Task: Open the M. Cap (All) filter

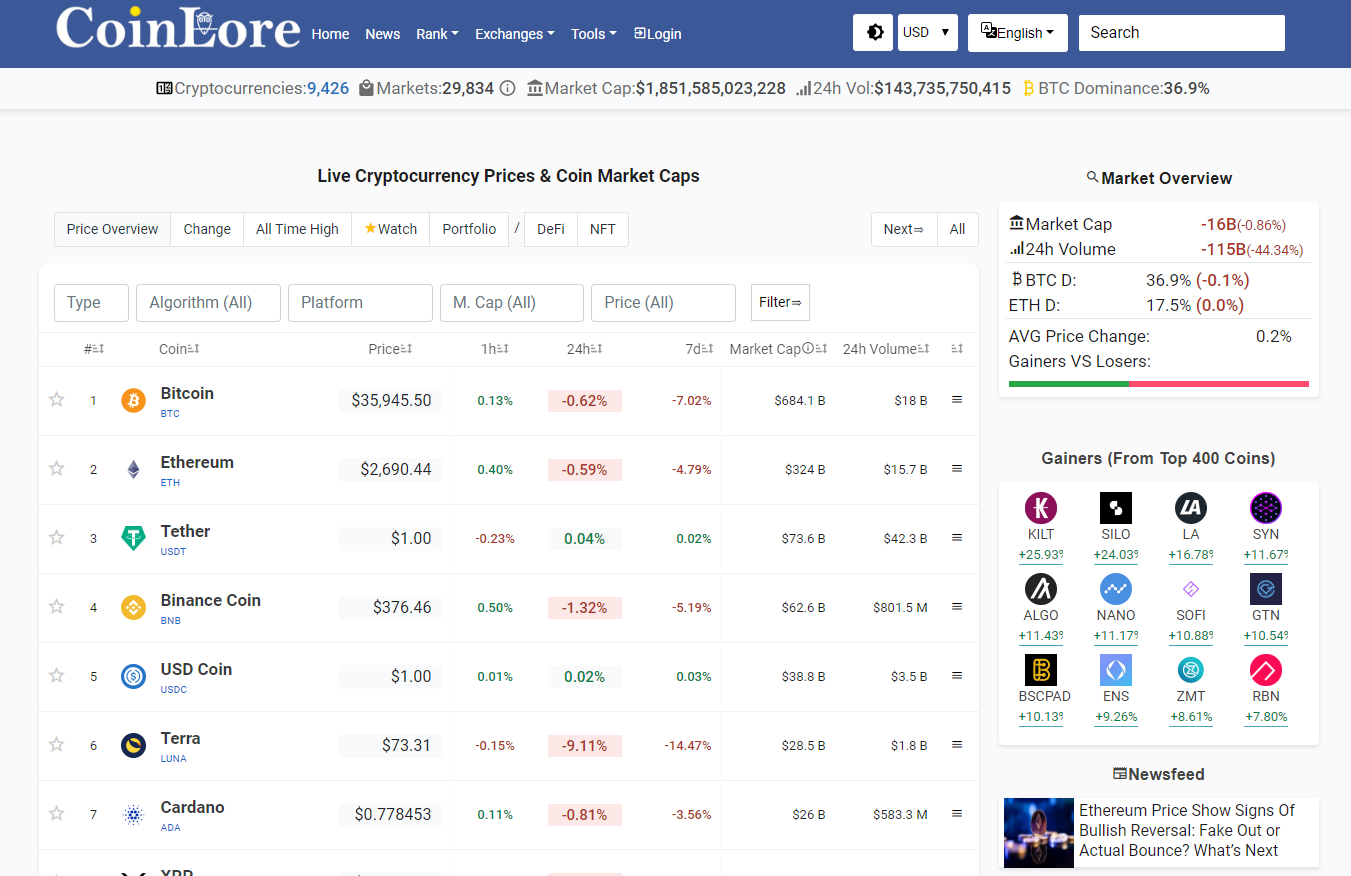Action: tap(512, 303)
